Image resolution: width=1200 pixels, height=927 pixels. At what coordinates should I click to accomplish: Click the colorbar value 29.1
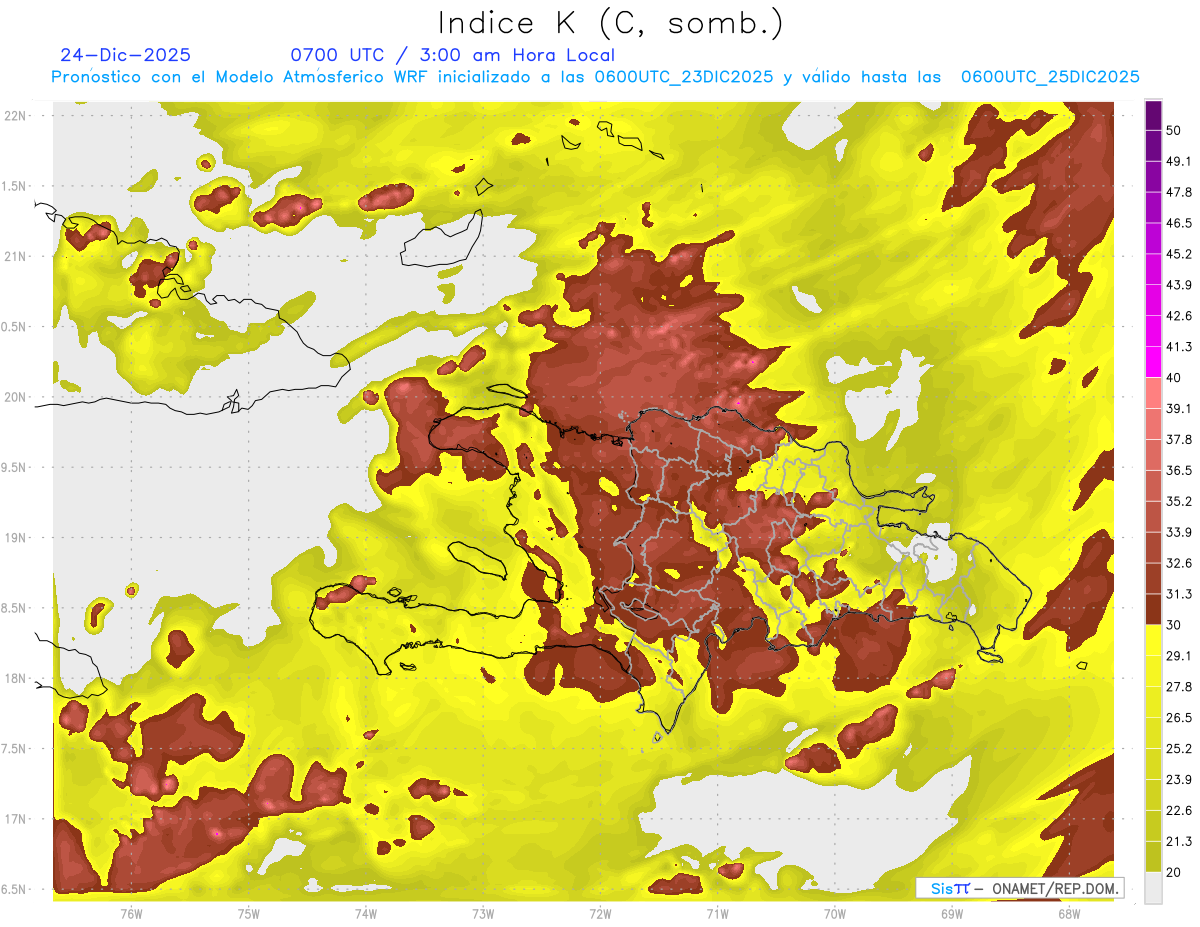click(1178, 656)
